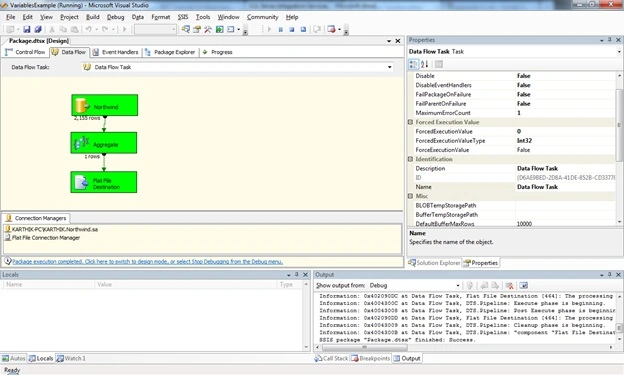Open the Debug menu

[x=115, y=17]
